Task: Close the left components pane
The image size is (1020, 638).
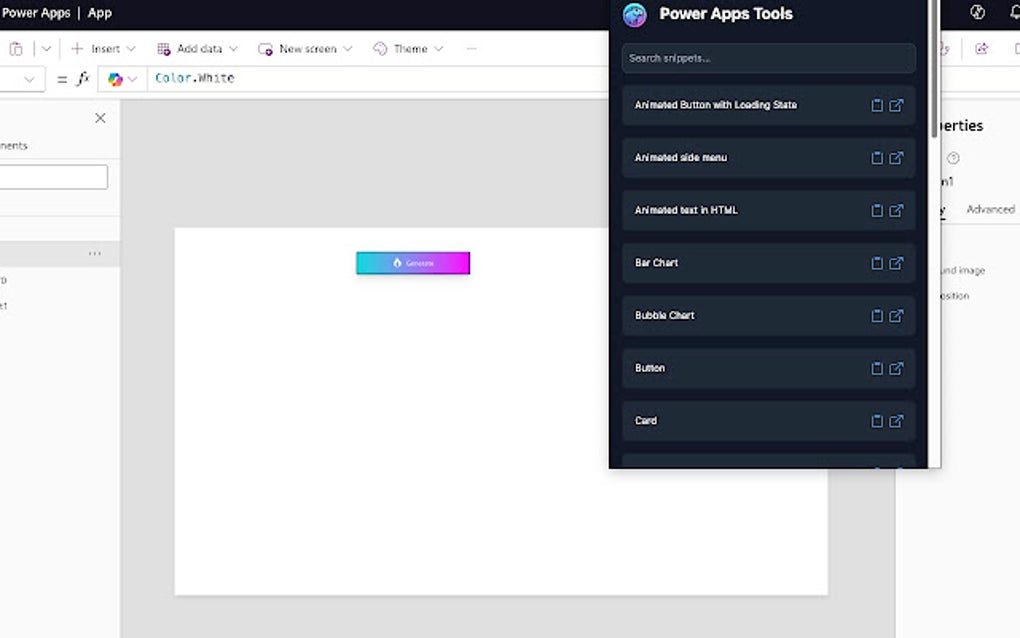Action: pyautogui.click(x=100, y=118)
